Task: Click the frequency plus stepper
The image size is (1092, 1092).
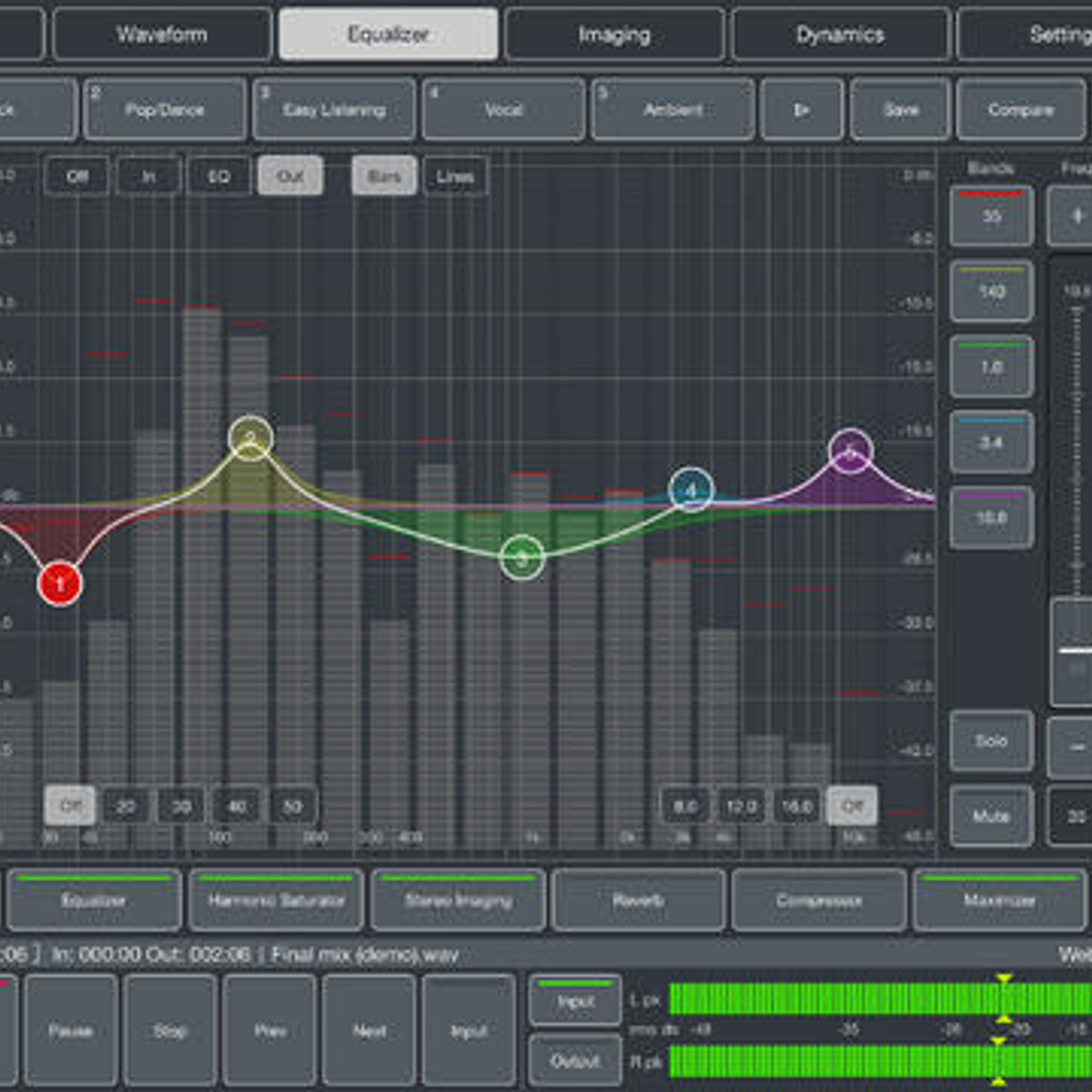Action: [x=1071, y=216]
